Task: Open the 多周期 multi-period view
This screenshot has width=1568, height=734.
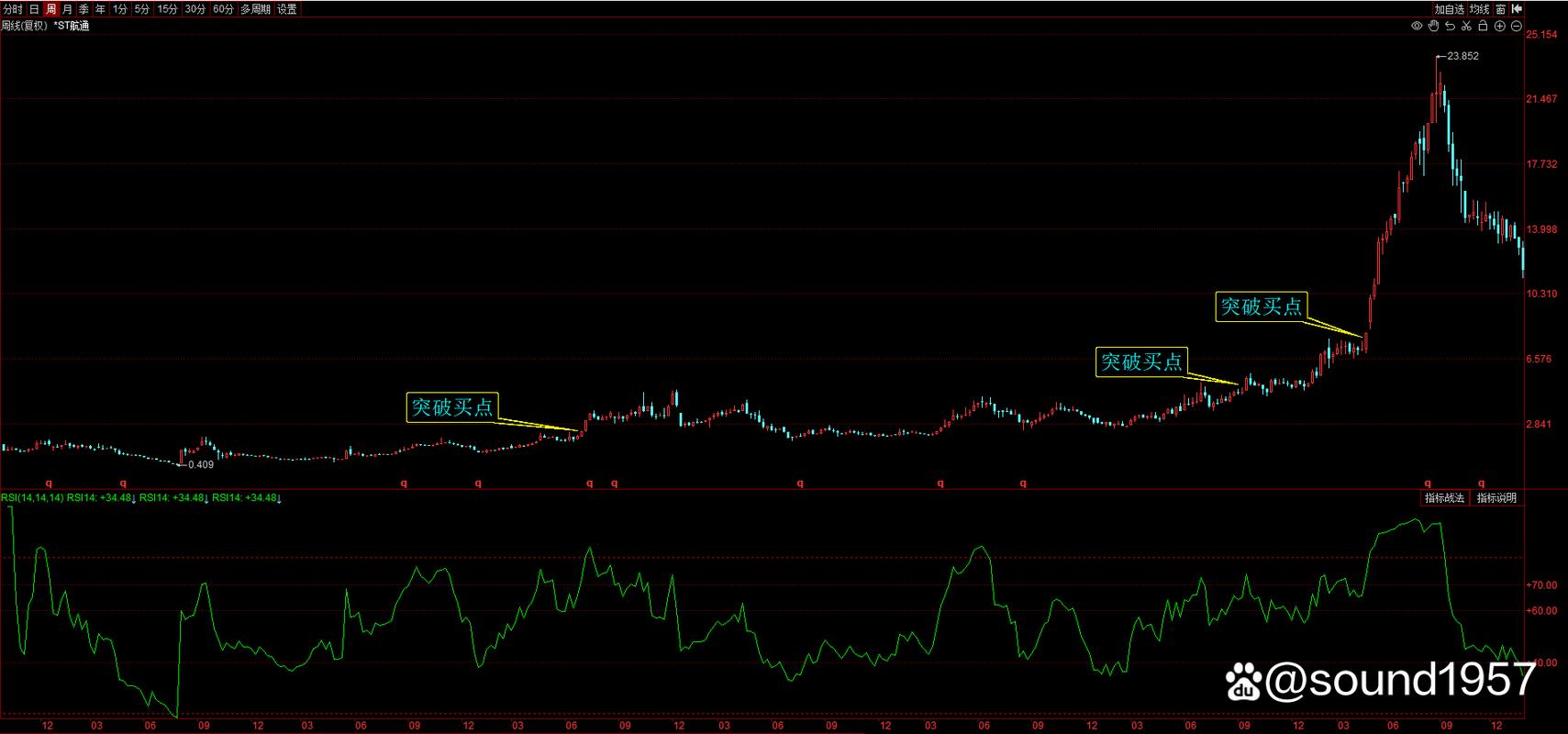Action: click(x=256, y=9)
